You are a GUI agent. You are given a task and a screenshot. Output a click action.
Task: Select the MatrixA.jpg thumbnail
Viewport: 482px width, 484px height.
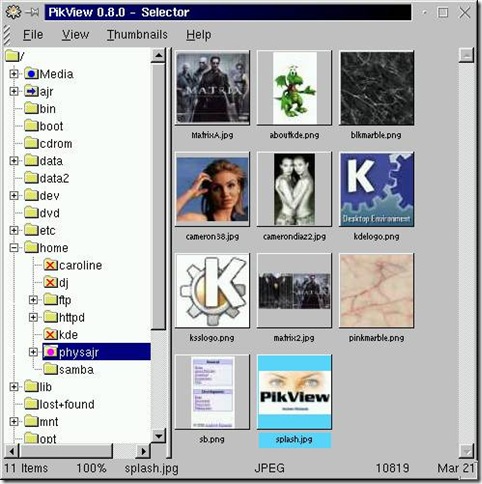pyautogui.click(x=212, y=88)
